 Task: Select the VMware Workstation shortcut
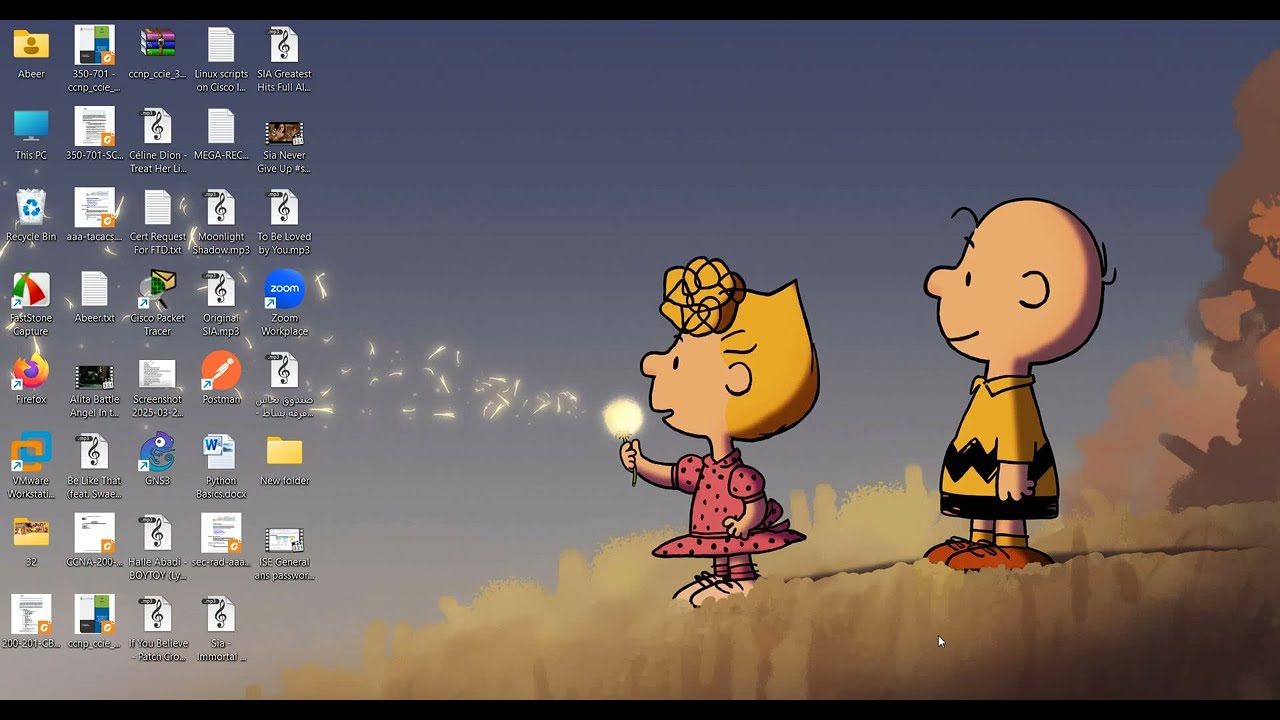(31, 452)
